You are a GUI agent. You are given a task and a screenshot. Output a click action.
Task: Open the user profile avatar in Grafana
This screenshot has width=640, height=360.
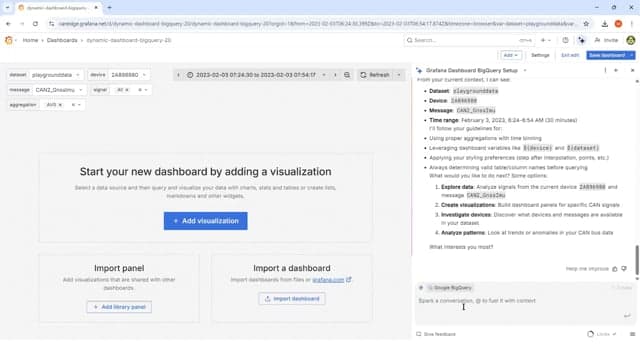pos(631,40)
